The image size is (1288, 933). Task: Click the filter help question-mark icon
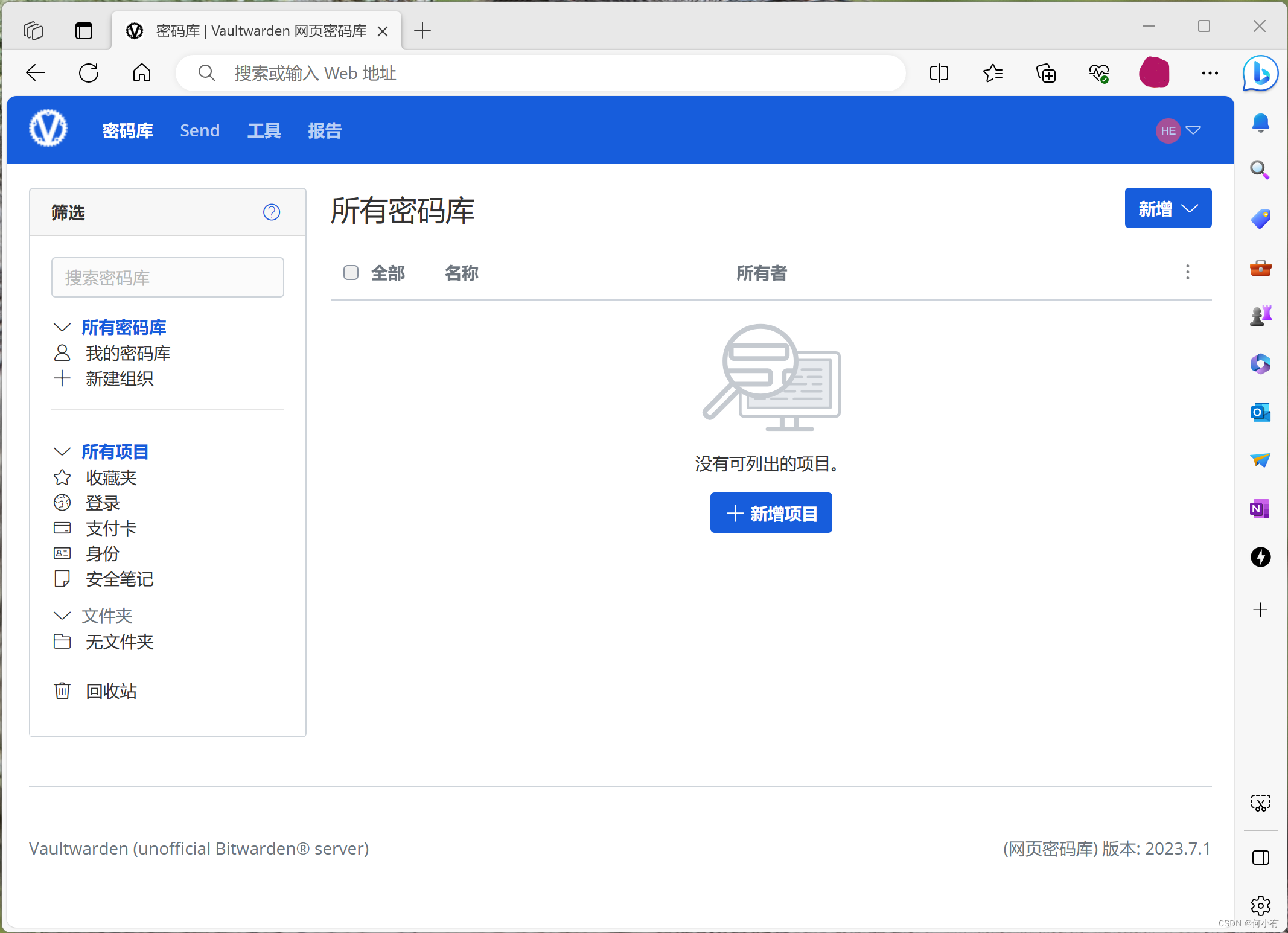click(x=272, y=212)
